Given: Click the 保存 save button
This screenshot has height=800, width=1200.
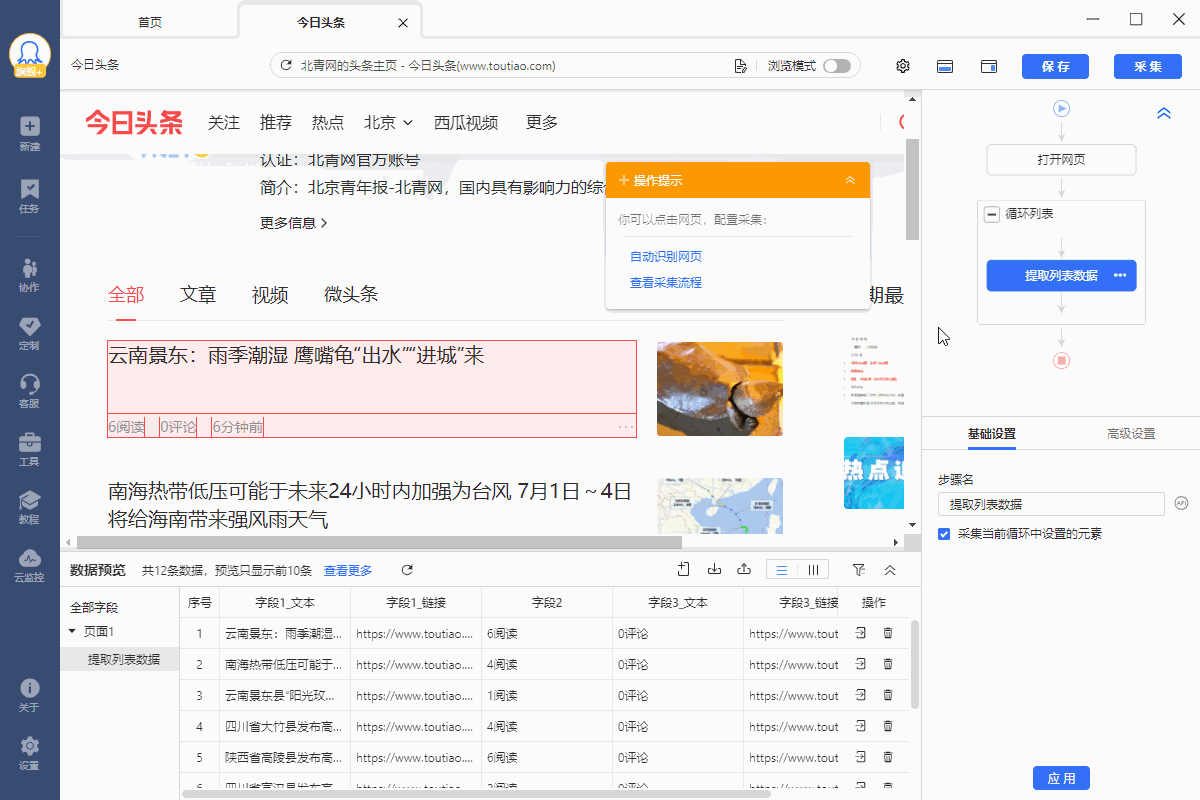Looking at the screenshot, I should (x=1055, y=66).
